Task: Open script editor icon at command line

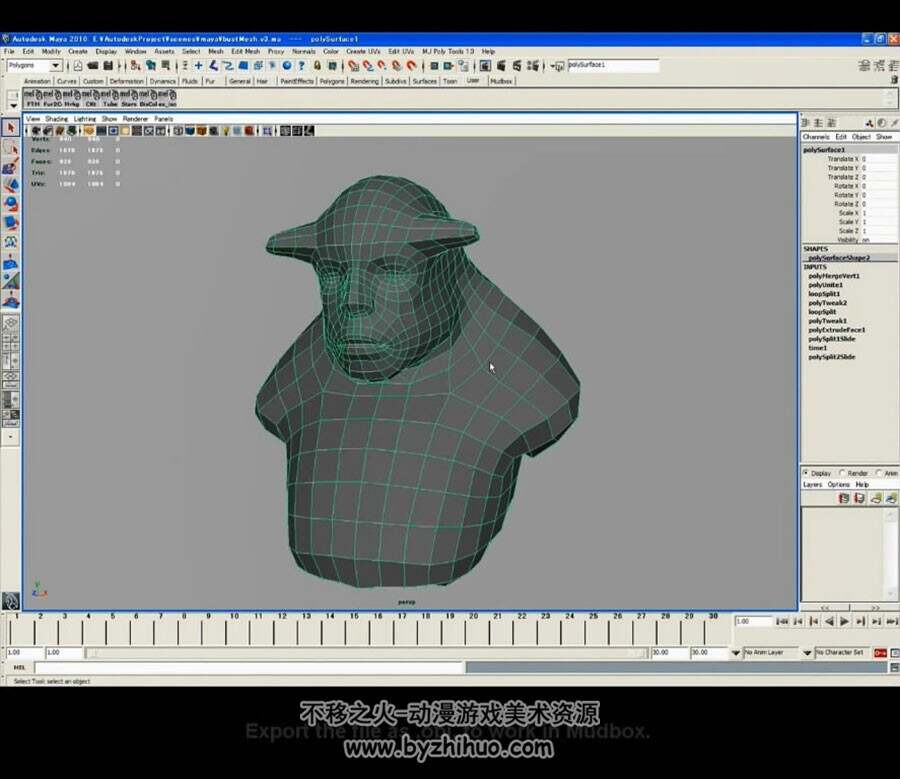Action: coord(894,668)
